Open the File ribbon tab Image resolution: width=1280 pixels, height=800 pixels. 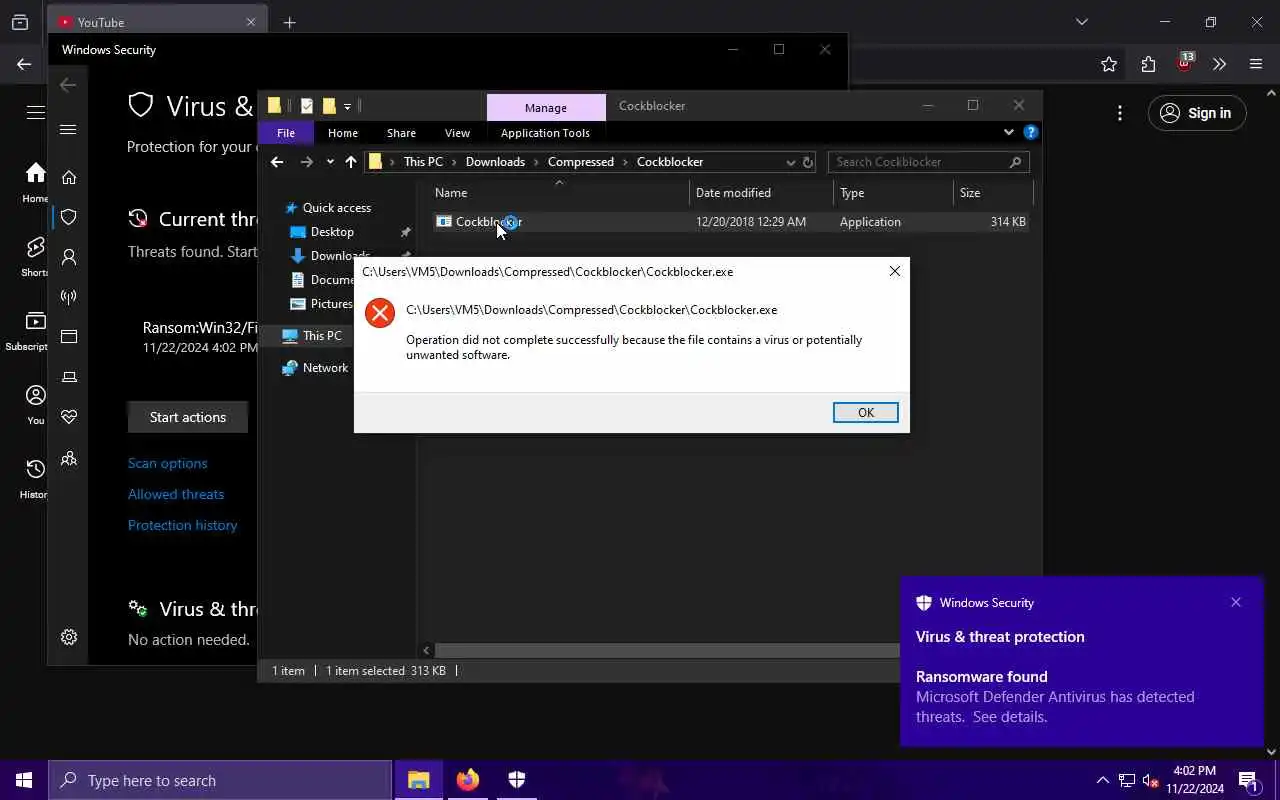pos(286,133)
